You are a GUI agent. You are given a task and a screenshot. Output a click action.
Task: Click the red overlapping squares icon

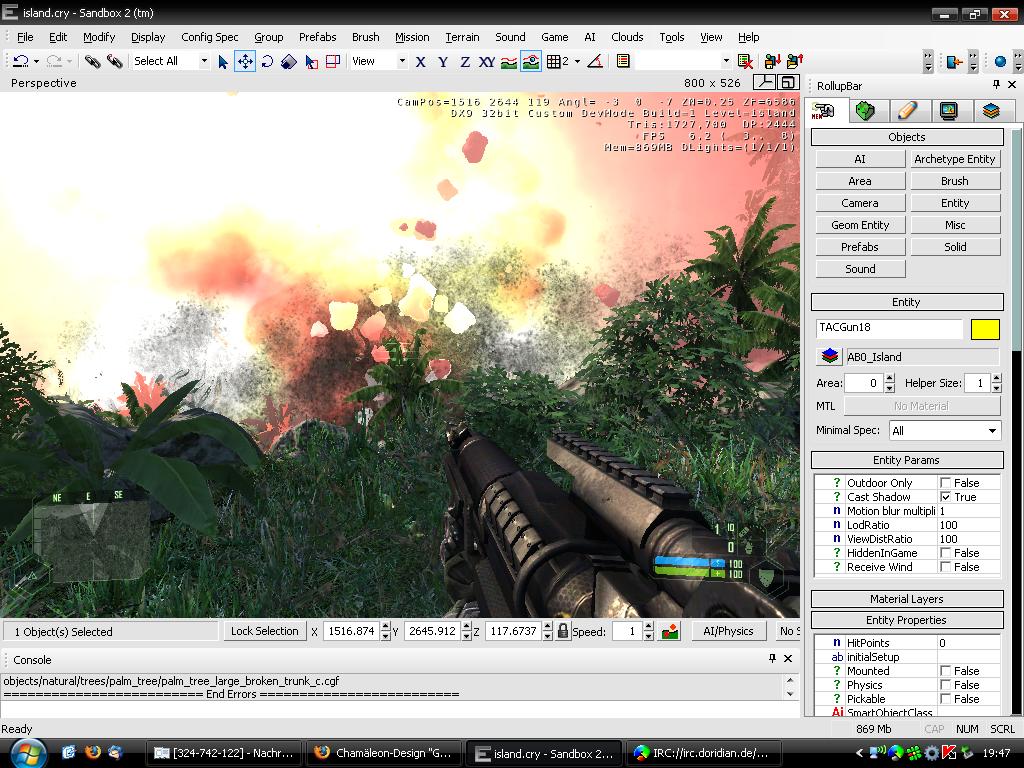coord(333,61)
